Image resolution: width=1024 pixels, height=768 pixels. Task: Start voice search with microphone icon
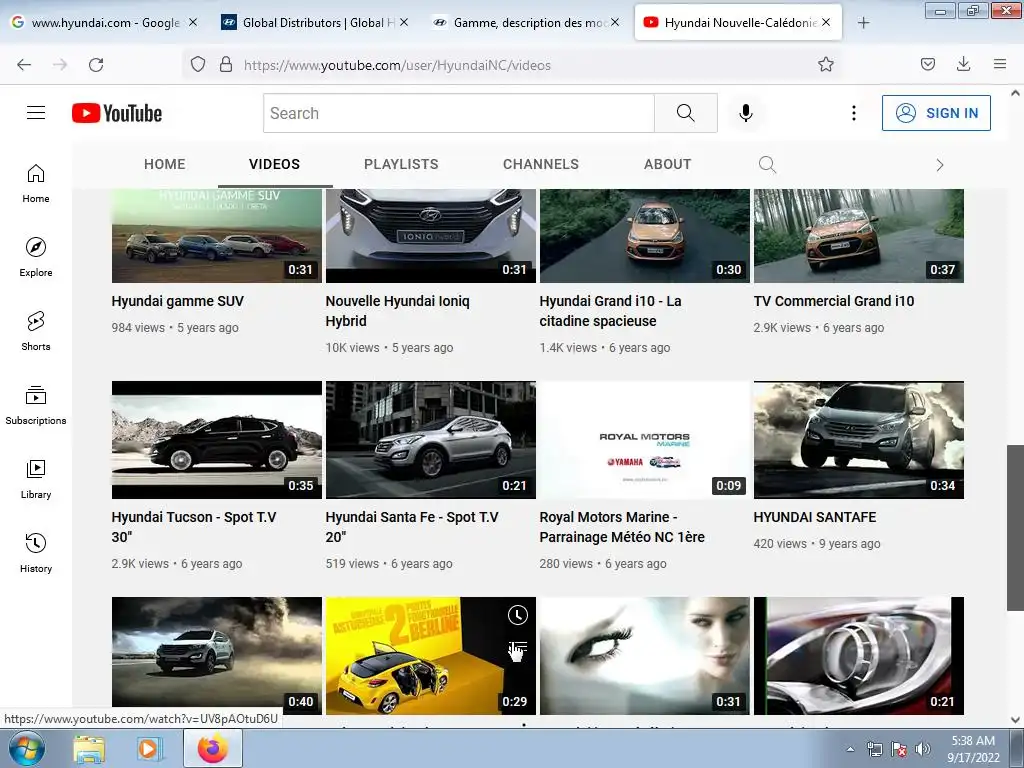[746, 113]
